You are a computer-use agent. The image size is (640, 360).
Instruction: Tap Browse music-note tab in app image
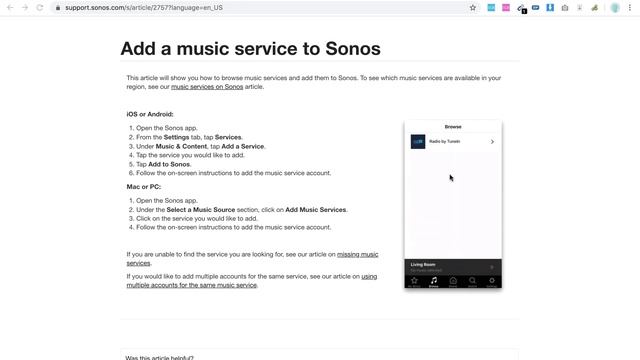coord(433,282)
